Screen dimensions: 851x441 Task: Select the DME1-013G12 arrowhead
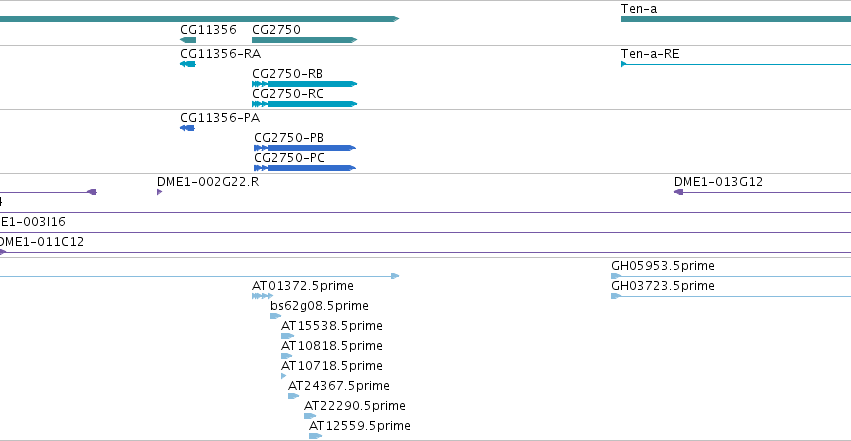coord(678,192)
